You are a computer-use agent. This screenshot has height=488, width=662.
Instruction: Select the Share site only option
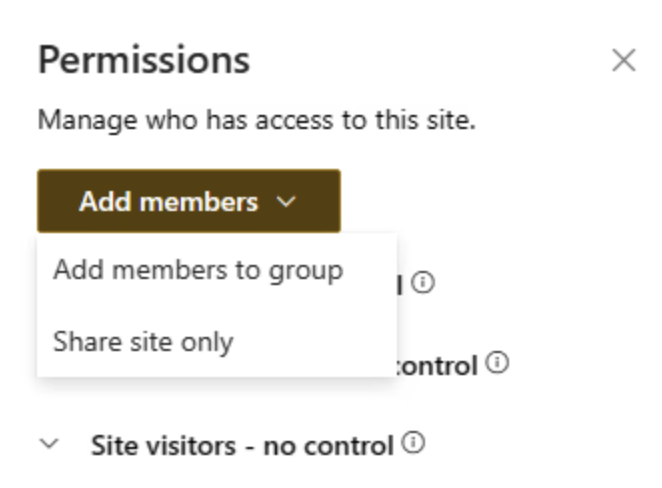[x=143, y=342]
